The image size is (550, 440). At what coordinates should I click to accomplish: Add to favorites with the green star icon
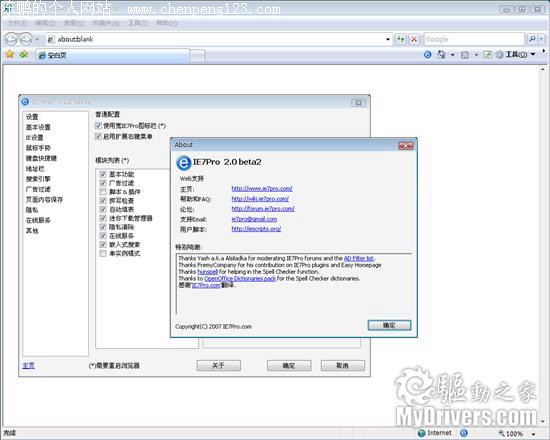[x=24, y=54]
